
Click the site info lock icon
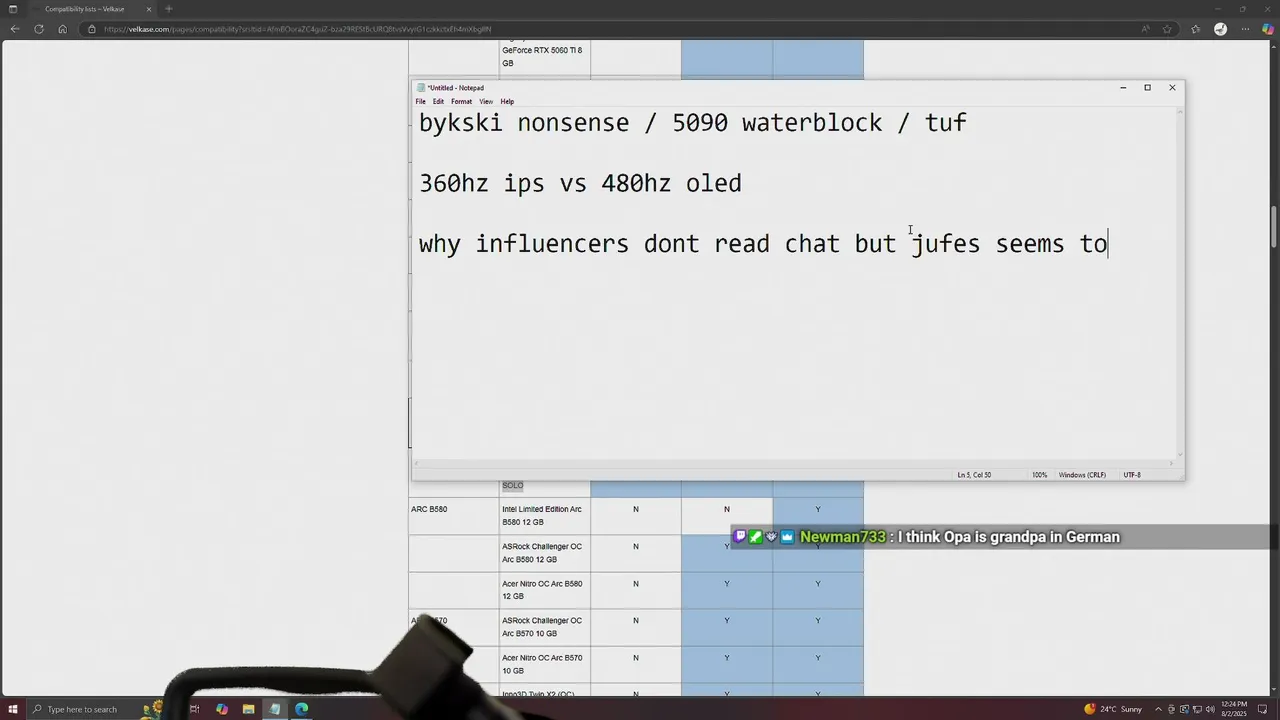click(x=92, y=29)
